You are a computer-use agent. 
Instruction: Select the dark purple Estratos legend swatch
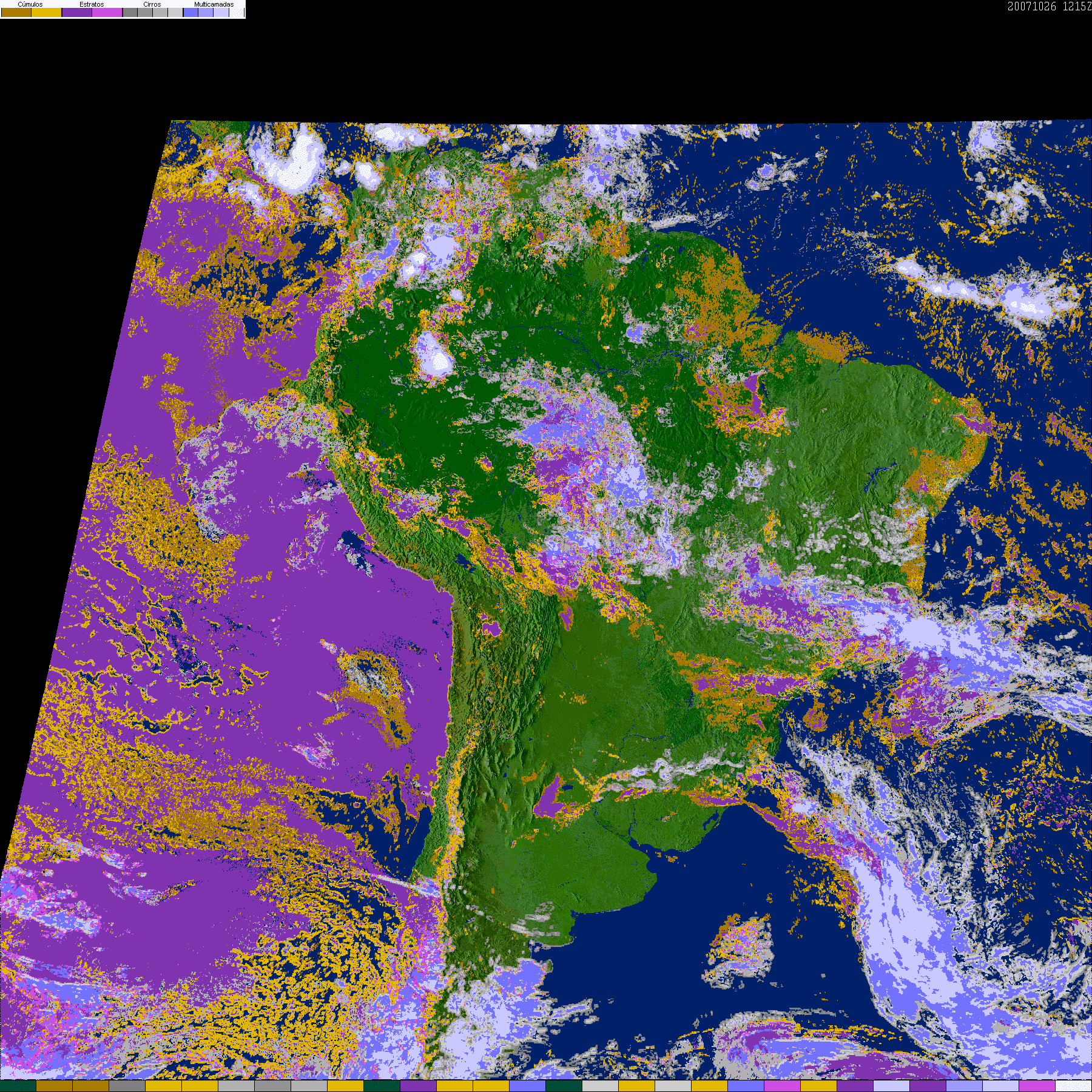77,13
